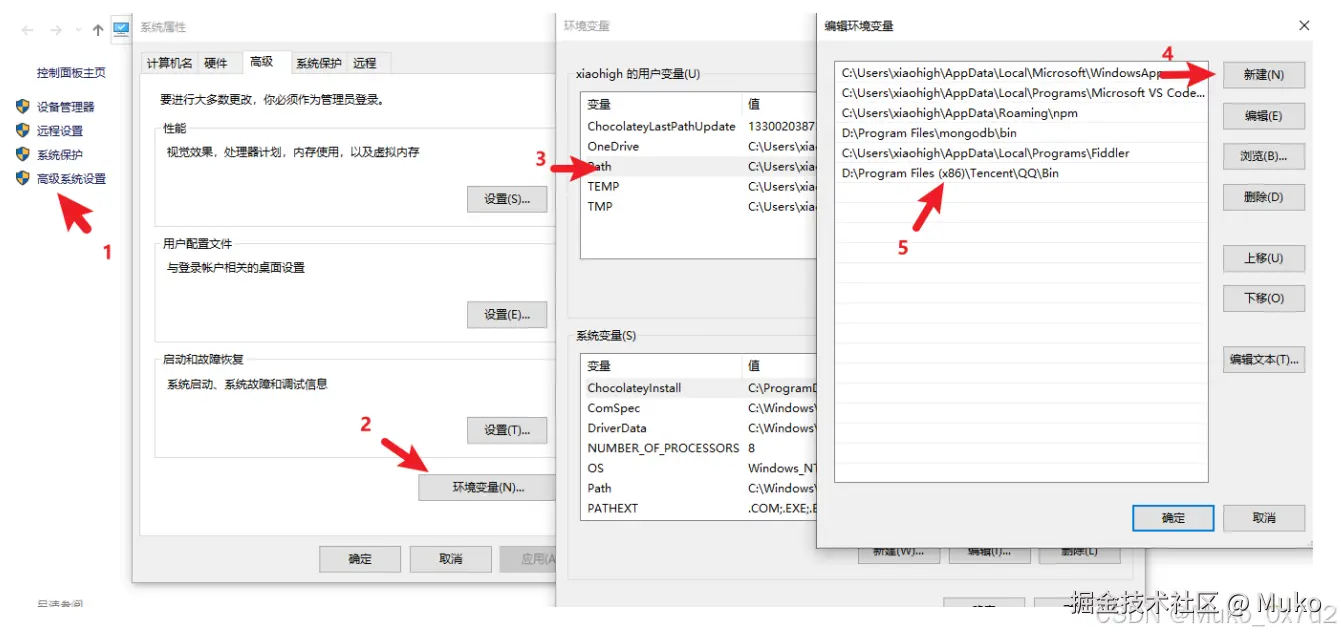Select the TMP user variable
Screen dimensions: 1341x636
coord(700,207)
